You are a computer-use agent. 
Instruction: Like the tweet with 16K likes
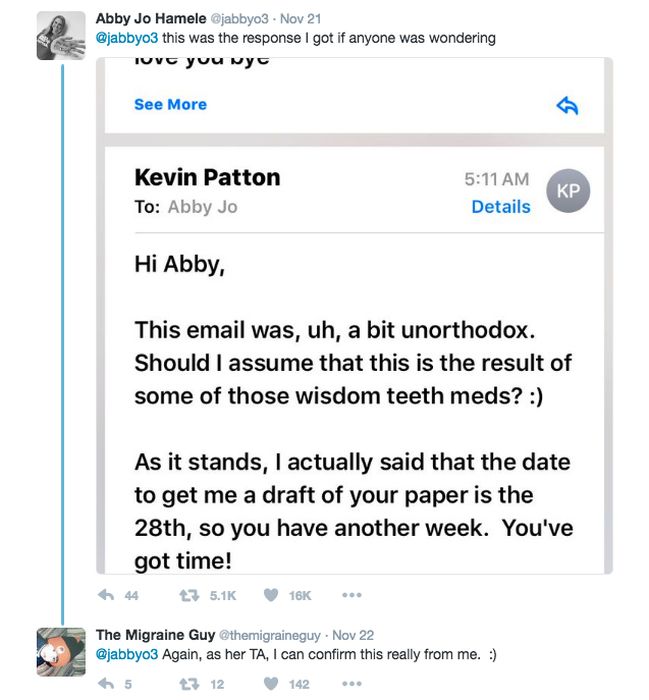tap(271, 595)
